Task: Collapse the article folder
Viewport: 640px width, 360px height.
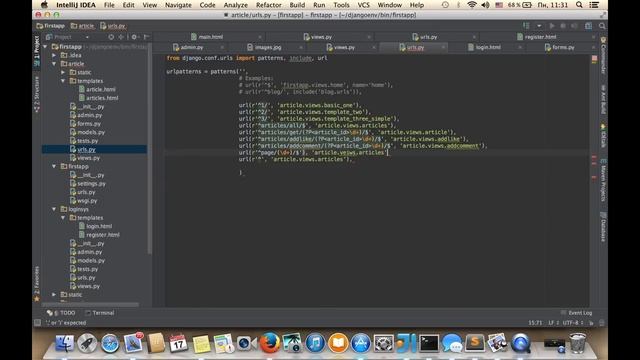Action: point(54,64)
